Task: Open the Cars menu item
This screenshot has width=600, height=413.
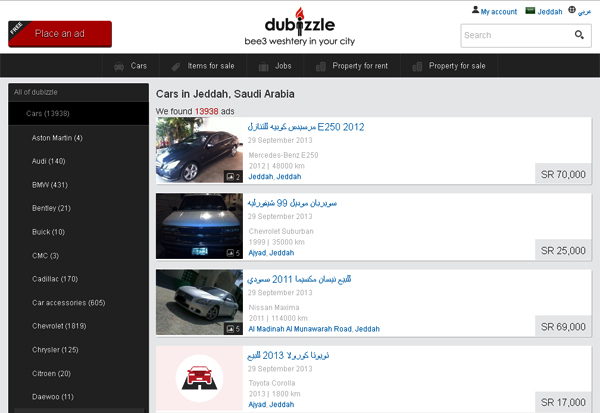Action: tap(130, 66)
